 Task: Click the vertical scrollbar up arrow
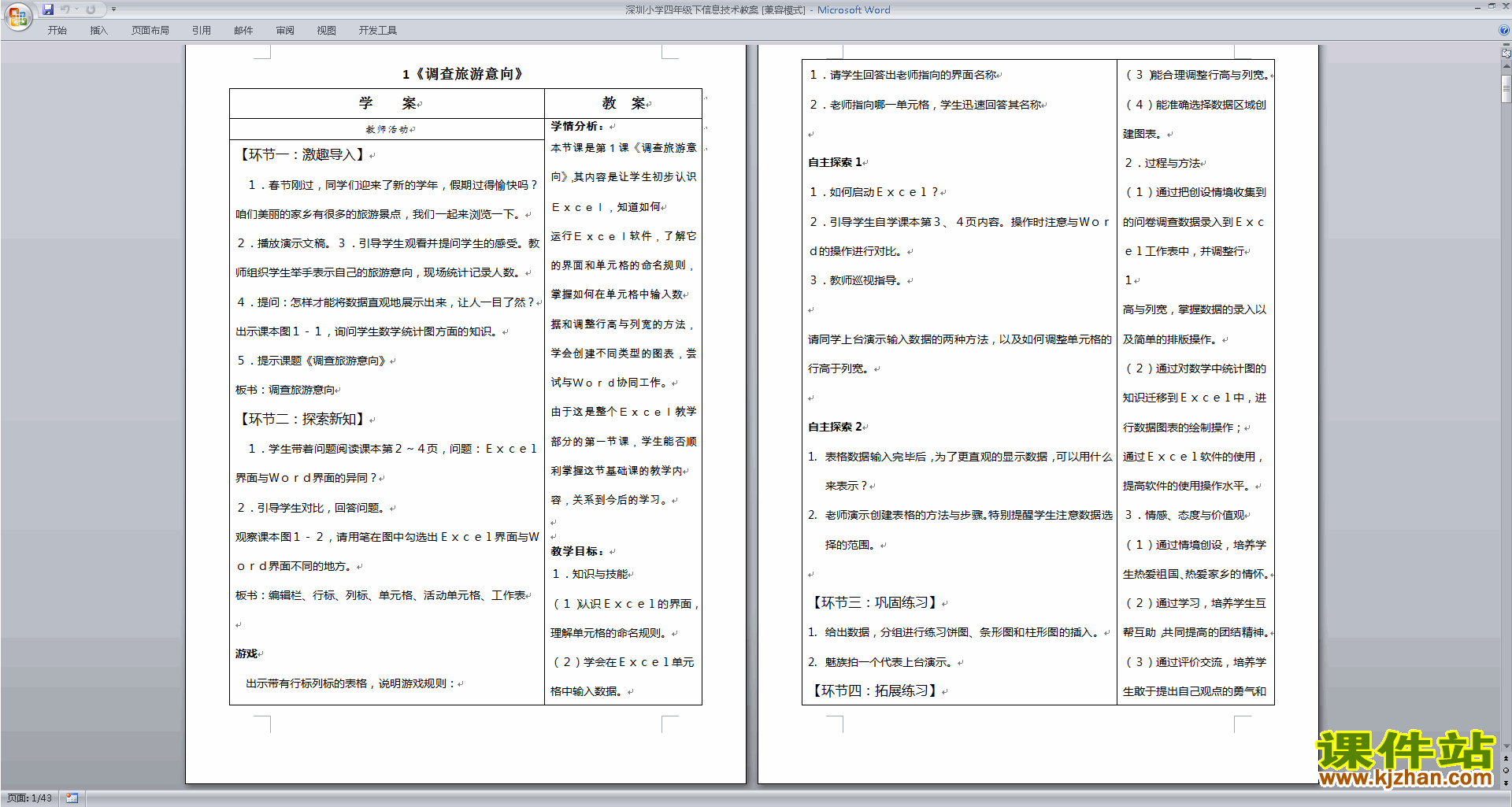[1506, 67]
